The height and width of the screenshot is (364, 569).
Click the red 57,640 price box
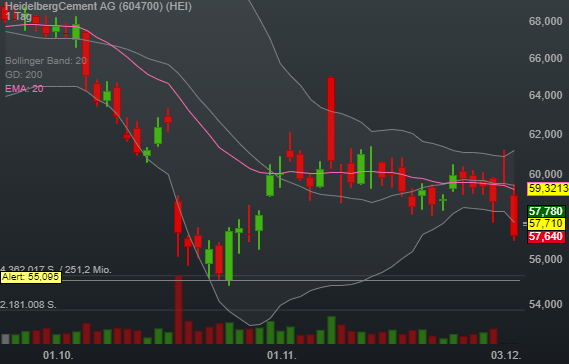click(x=546, y=237)
